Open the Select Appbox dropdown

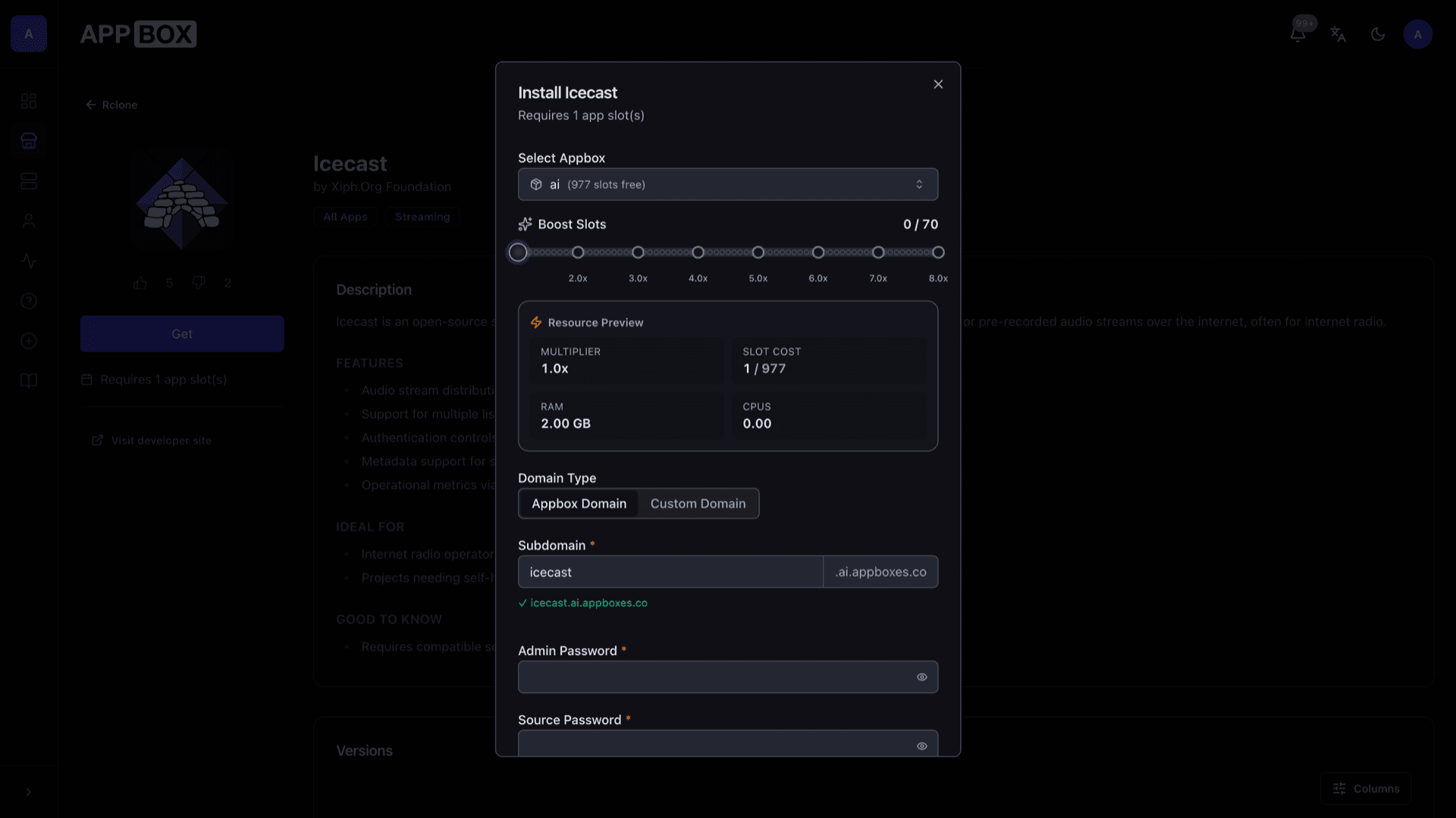[728, 184]
